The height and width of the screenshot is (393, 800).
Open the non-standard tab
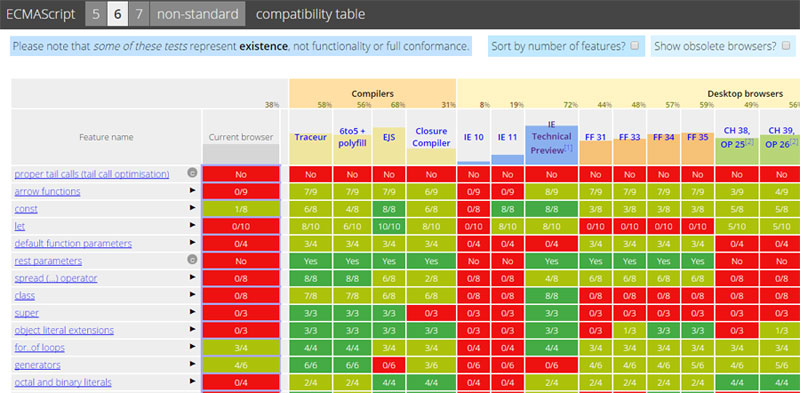197,14
